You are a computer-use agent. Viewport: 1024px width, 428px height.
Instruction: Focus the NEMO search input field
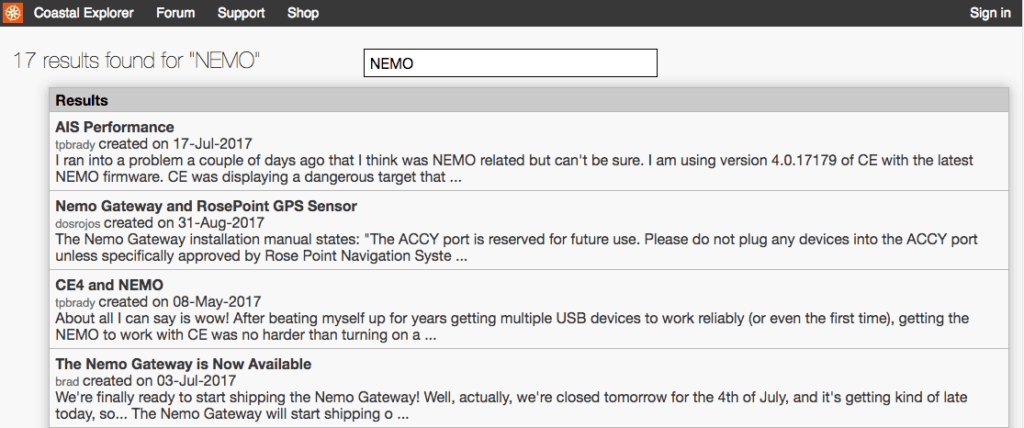(510, 63)
